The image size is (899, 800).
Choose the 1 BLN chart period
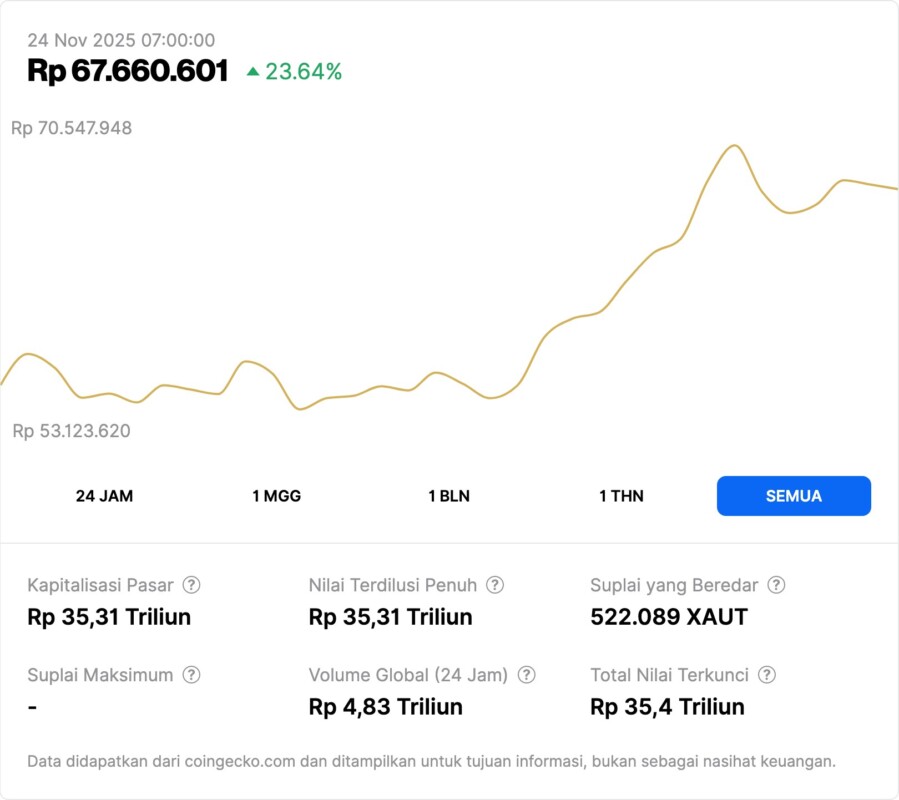449,496
